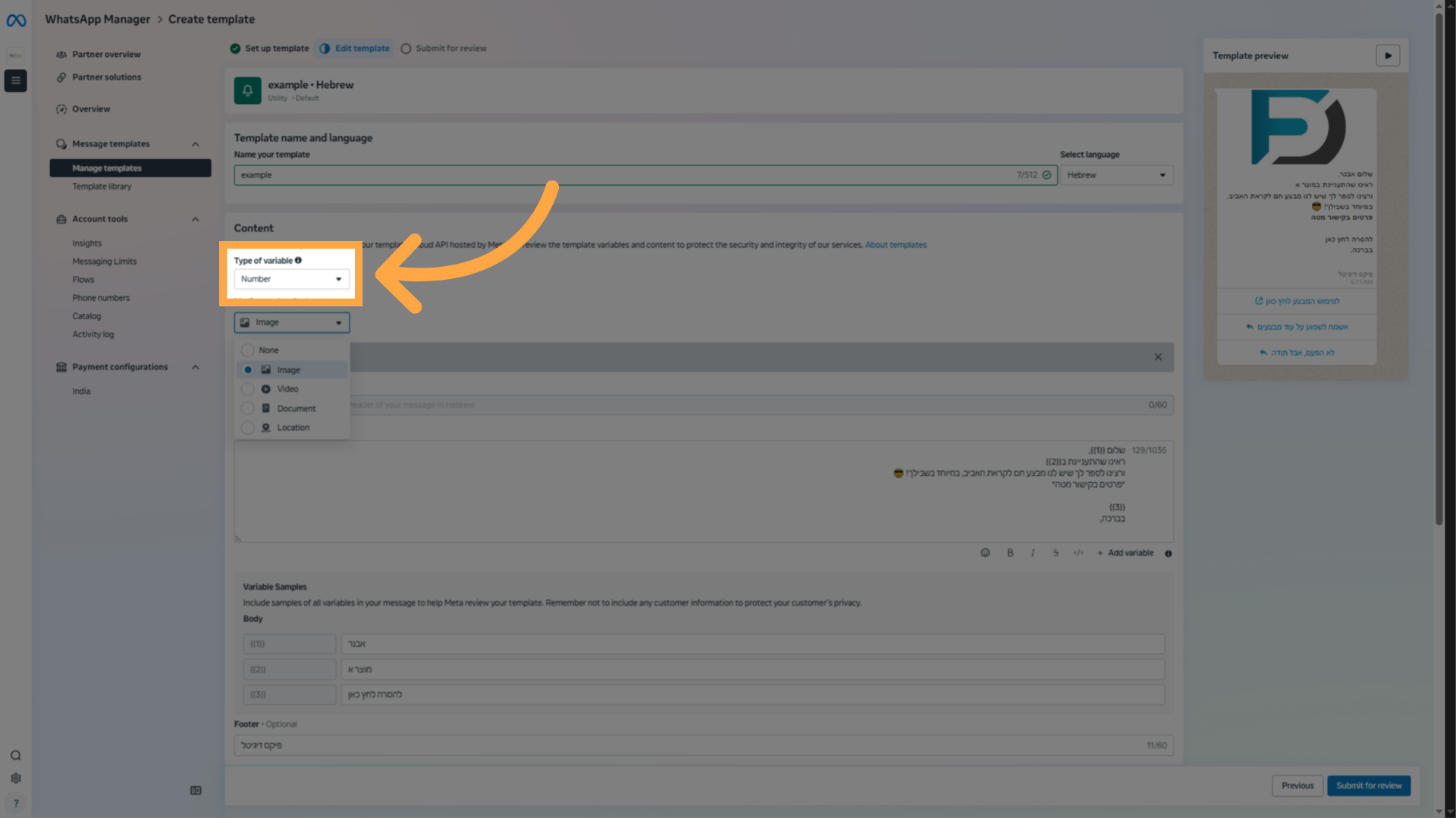
Task: Click the template name input field
Action: point(645,175)
